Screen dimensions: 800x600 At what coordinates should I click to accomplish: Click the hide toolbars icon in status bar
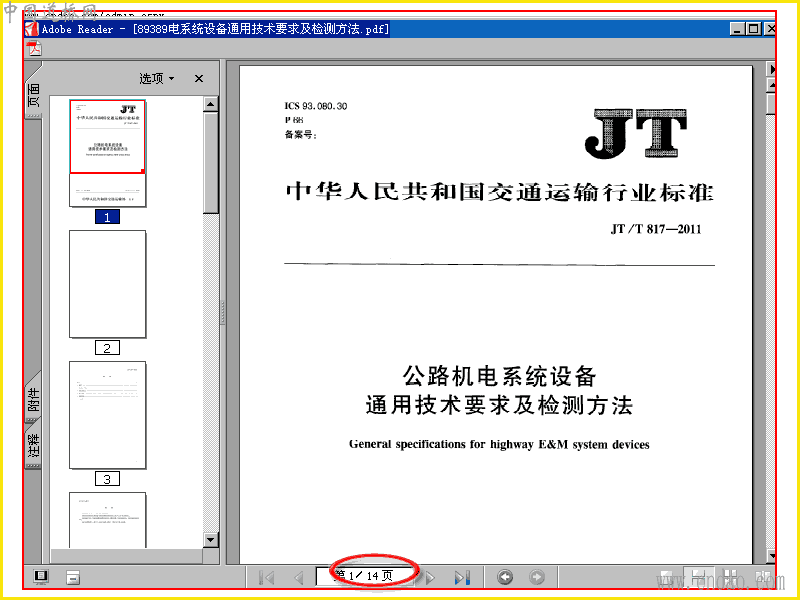click(x=73, y=578)
